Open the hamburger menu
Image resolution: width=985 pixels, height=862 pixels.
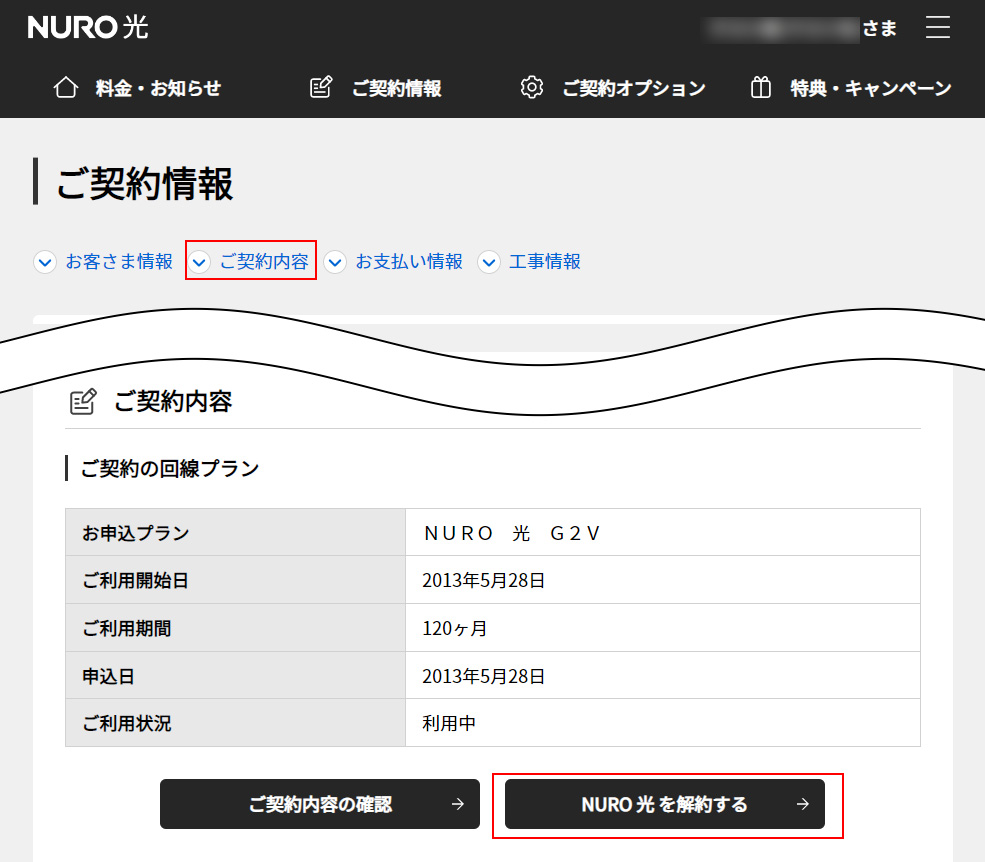click(937, 28)
